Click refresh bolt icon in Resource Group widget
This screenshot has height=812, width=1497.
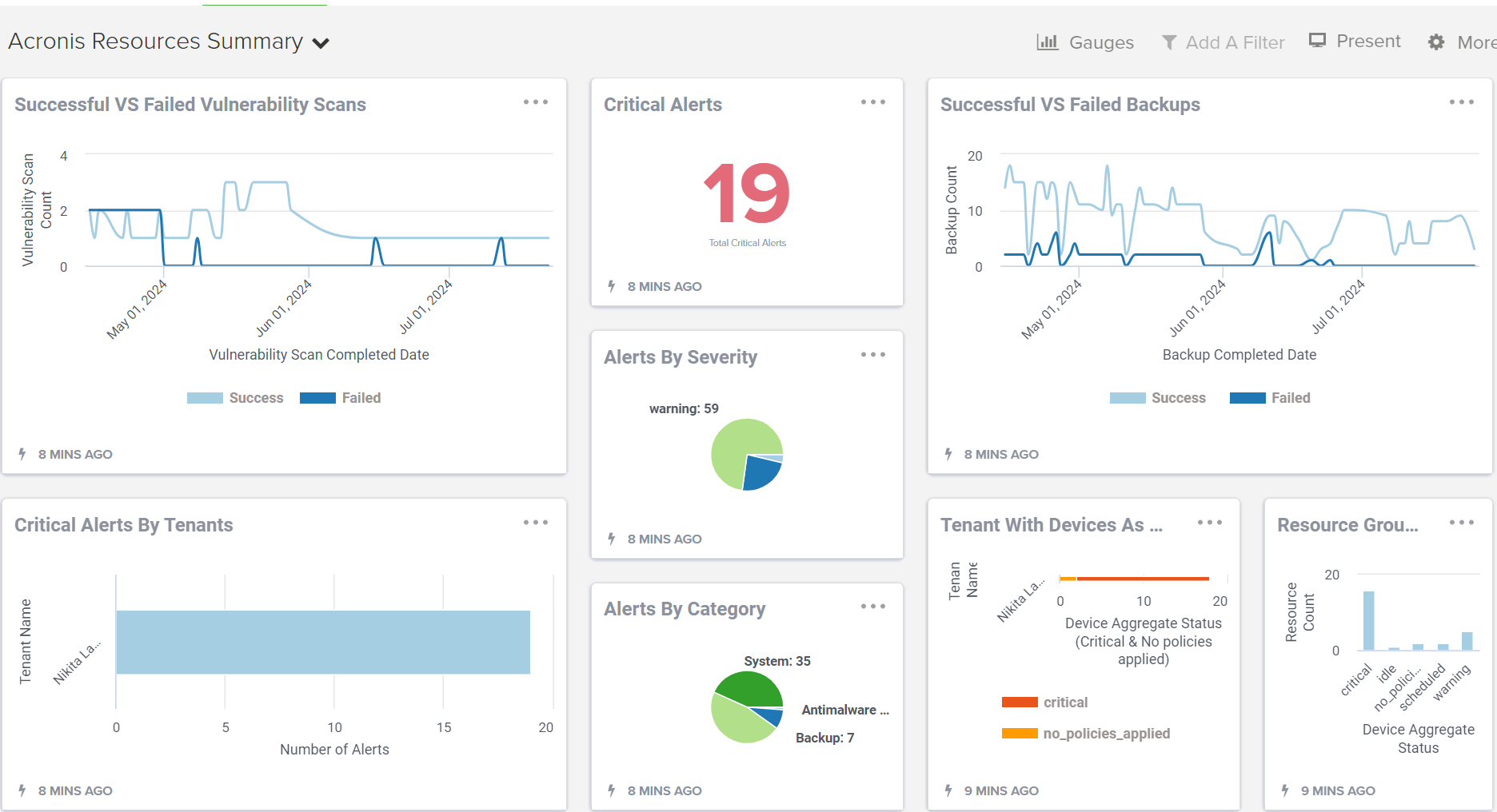click(1285, 790)
